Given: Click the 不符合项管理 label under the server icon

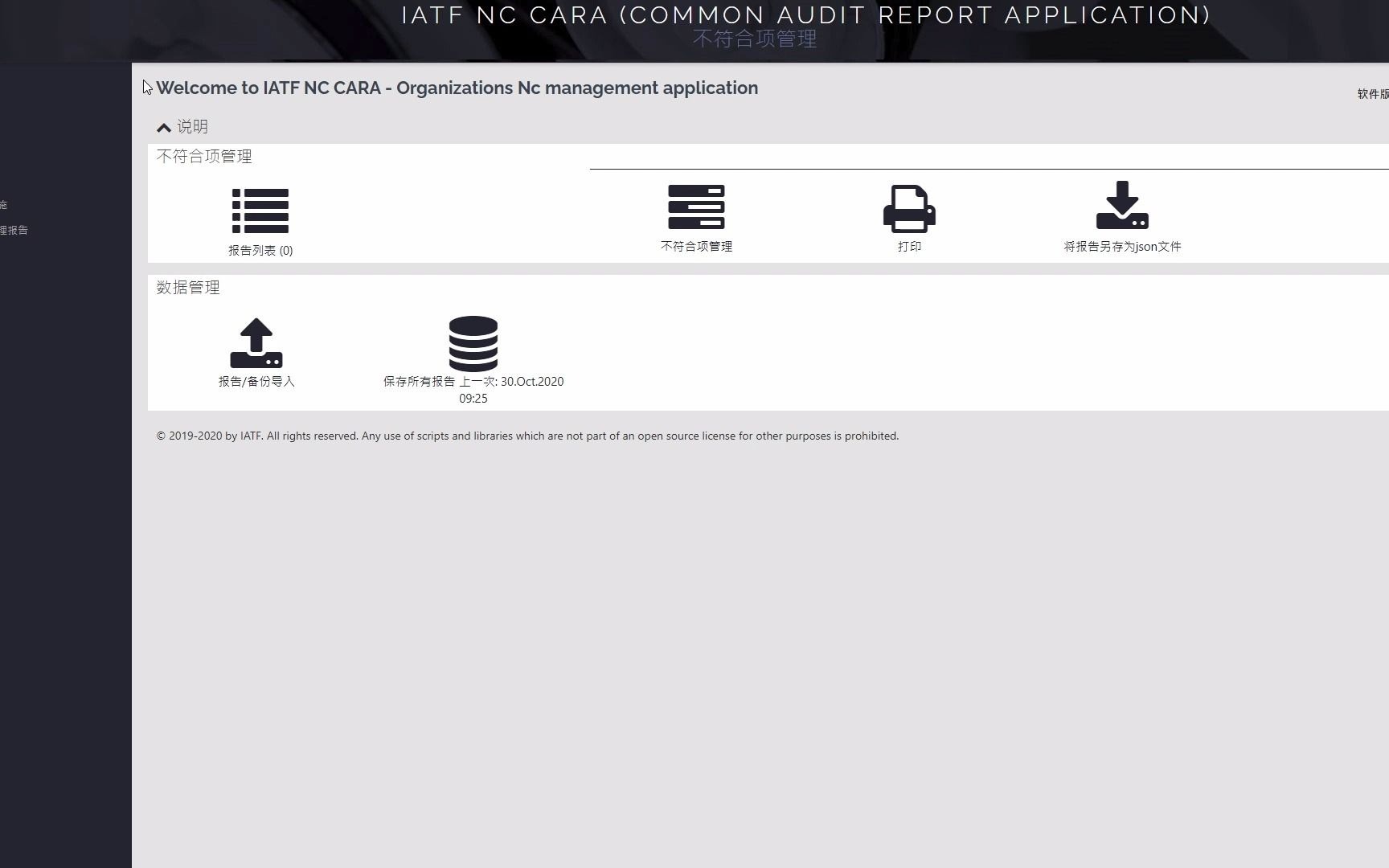Looking at the screenshot, I should pyautogui.click(x=696, y=247).
